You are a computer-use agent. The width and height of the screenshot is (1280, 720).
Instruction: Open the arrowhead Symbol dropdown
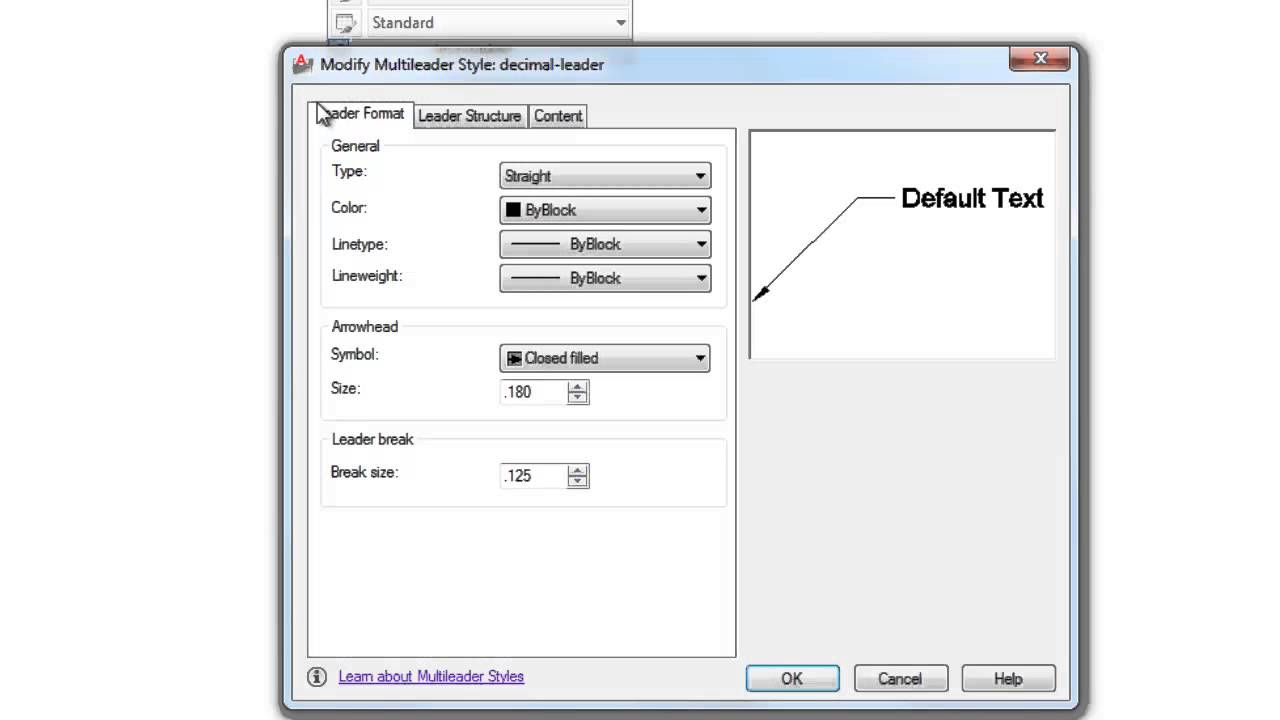(605, 358)
